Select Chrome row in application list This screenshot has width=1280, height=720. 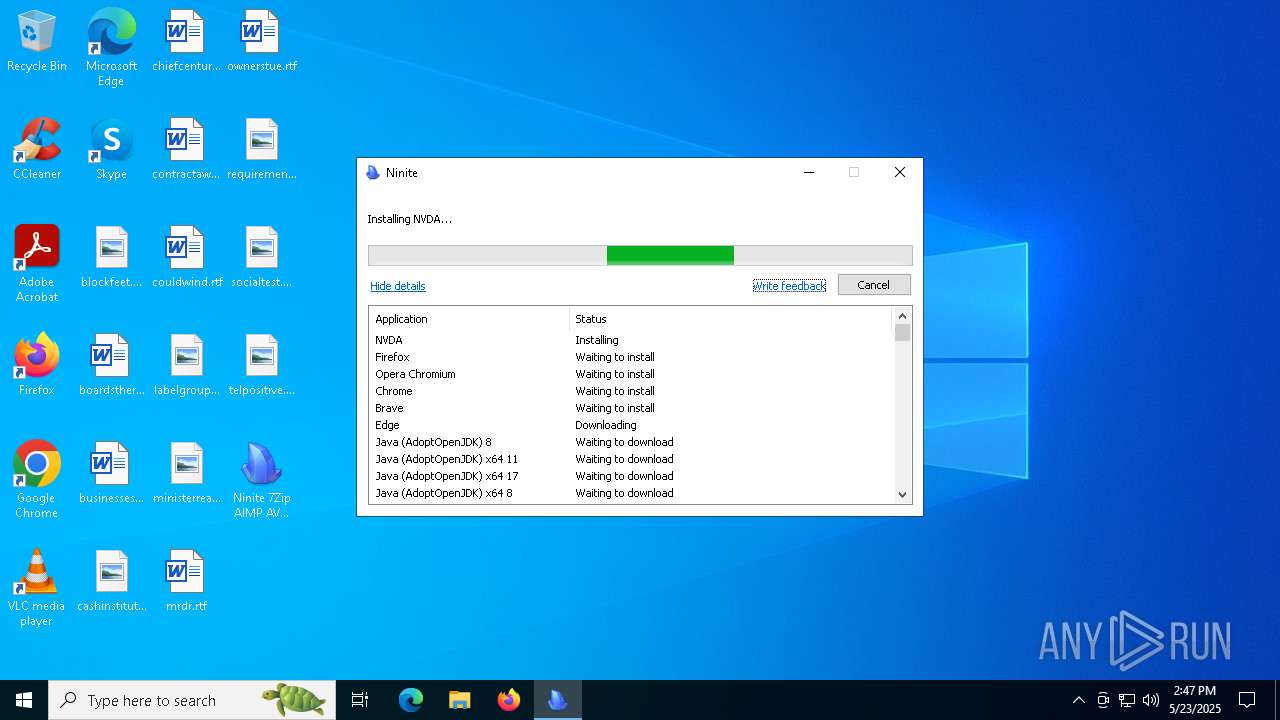point(631,391)
